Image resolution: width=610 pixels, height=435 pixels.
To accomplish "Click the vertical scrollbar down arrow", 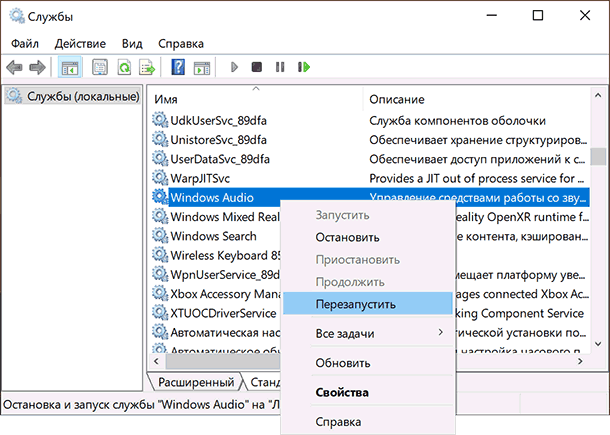I will tap(598, 344).
